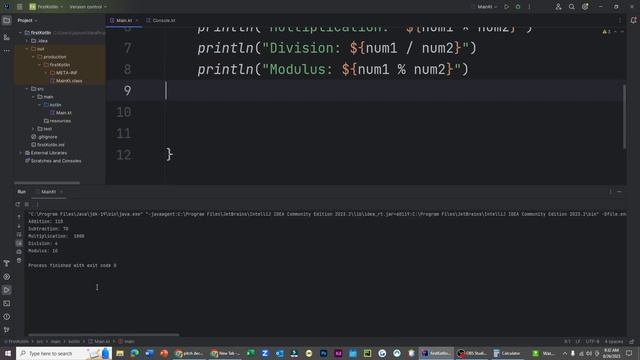Open More Actions next to Debug
Screen dimensions: 640x360
click(x=529, y=7)
